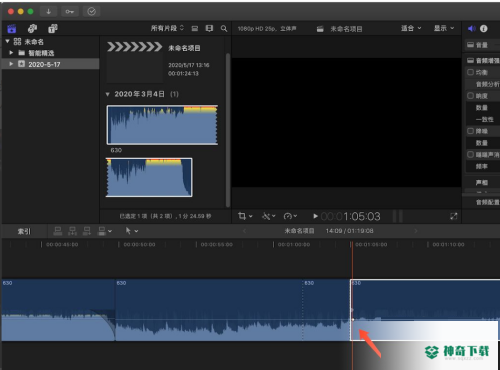Open the 索引 timeline index
Viewport: 500px width, 370px height.
24,231
